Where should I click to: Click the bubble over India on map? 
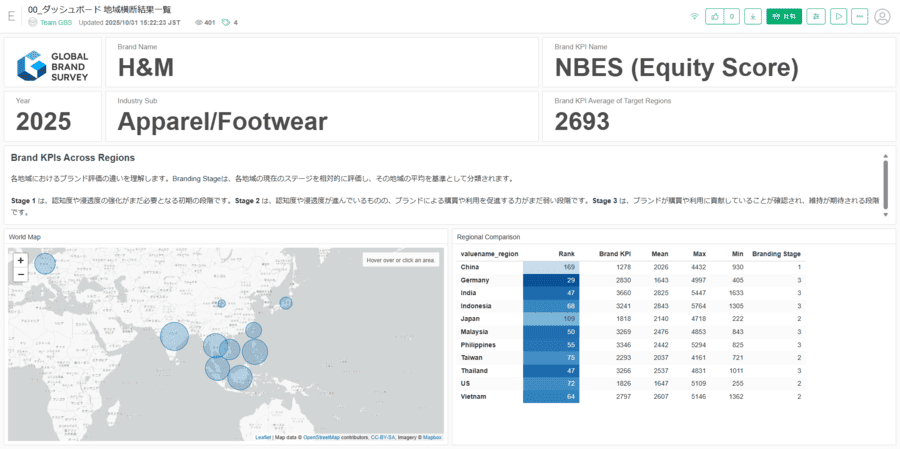pos(174,336)
